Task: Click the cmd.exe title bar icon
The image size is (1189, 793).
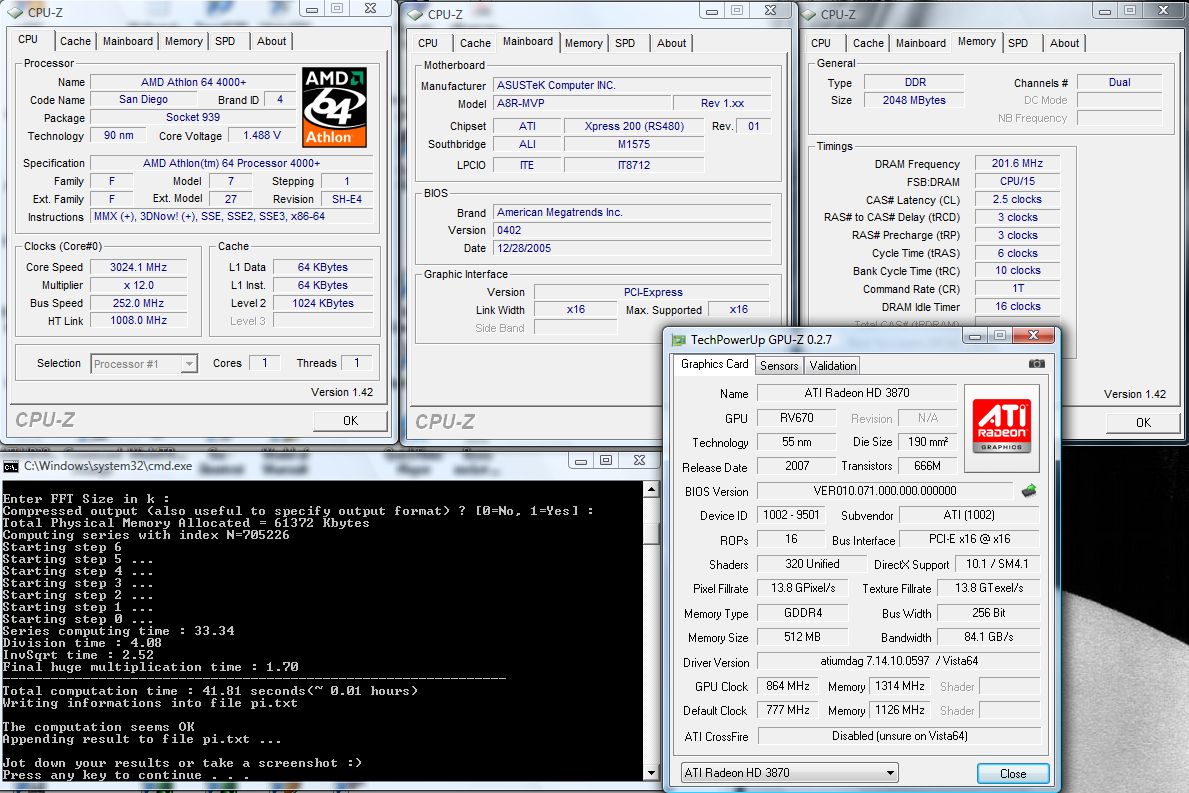Action: coord(11,466)
